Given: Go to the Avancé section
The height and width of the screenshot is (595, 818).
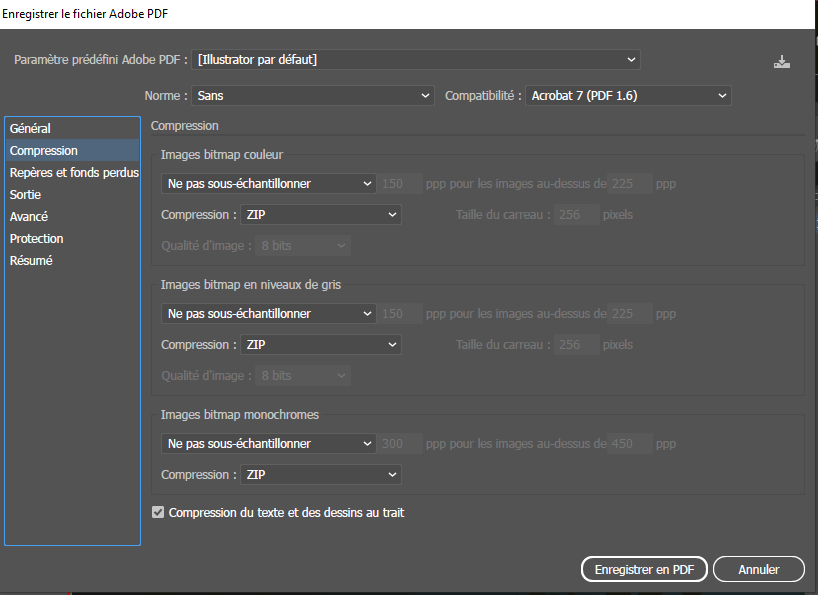Looking at the screenshot, I should pos(29,217).
